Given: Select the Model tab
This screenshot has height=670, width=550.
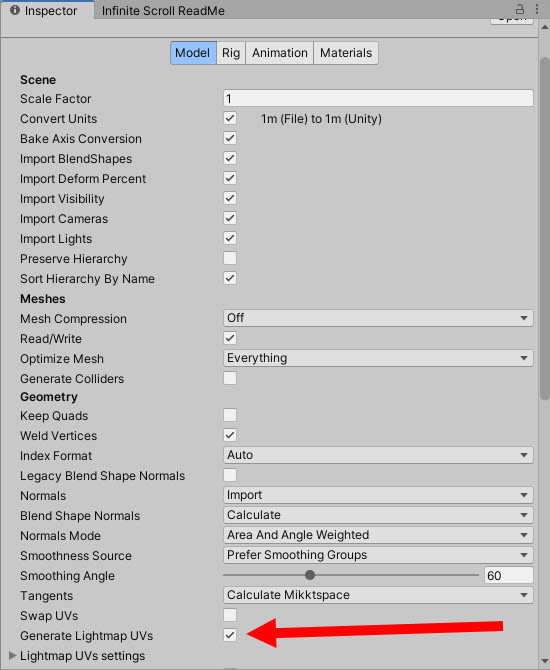Looking at the screenshot, I should (193, 53).
